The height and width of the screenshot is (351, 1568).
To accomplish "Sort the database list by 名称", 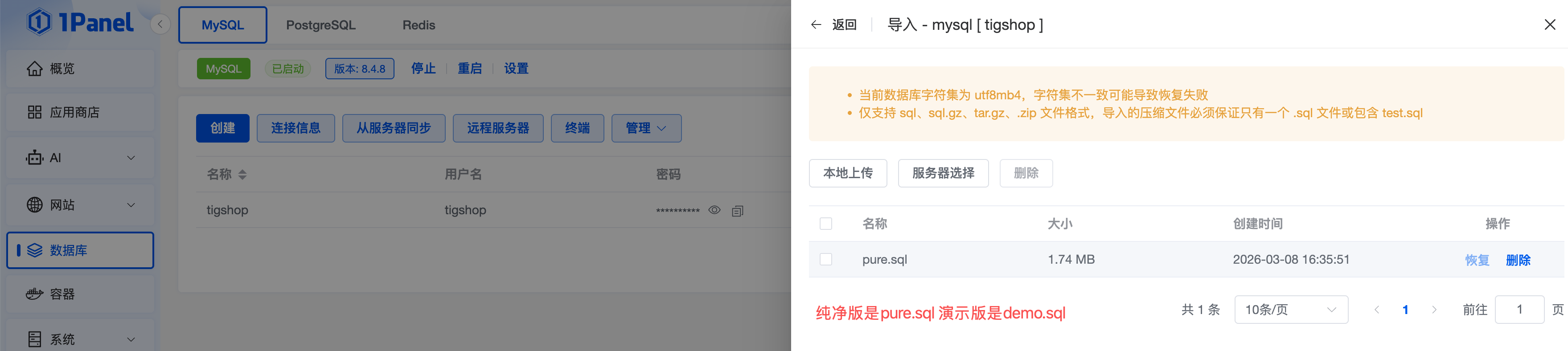I will pyautogui.click(x=242, y=175).
